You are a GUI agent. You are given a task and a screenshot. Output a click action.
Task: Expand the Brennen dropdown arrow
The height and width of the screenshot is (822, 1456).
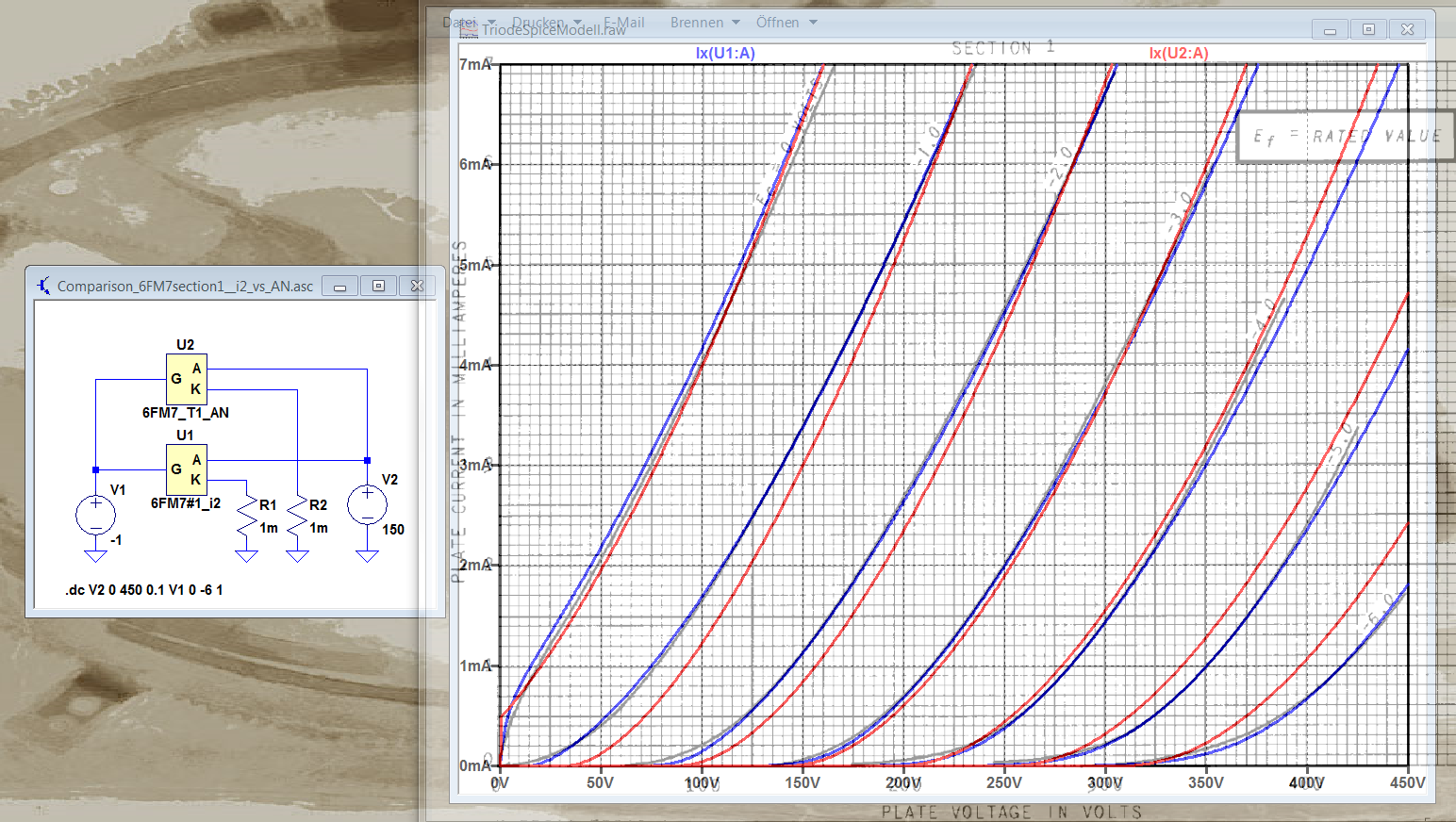[736, 23]
